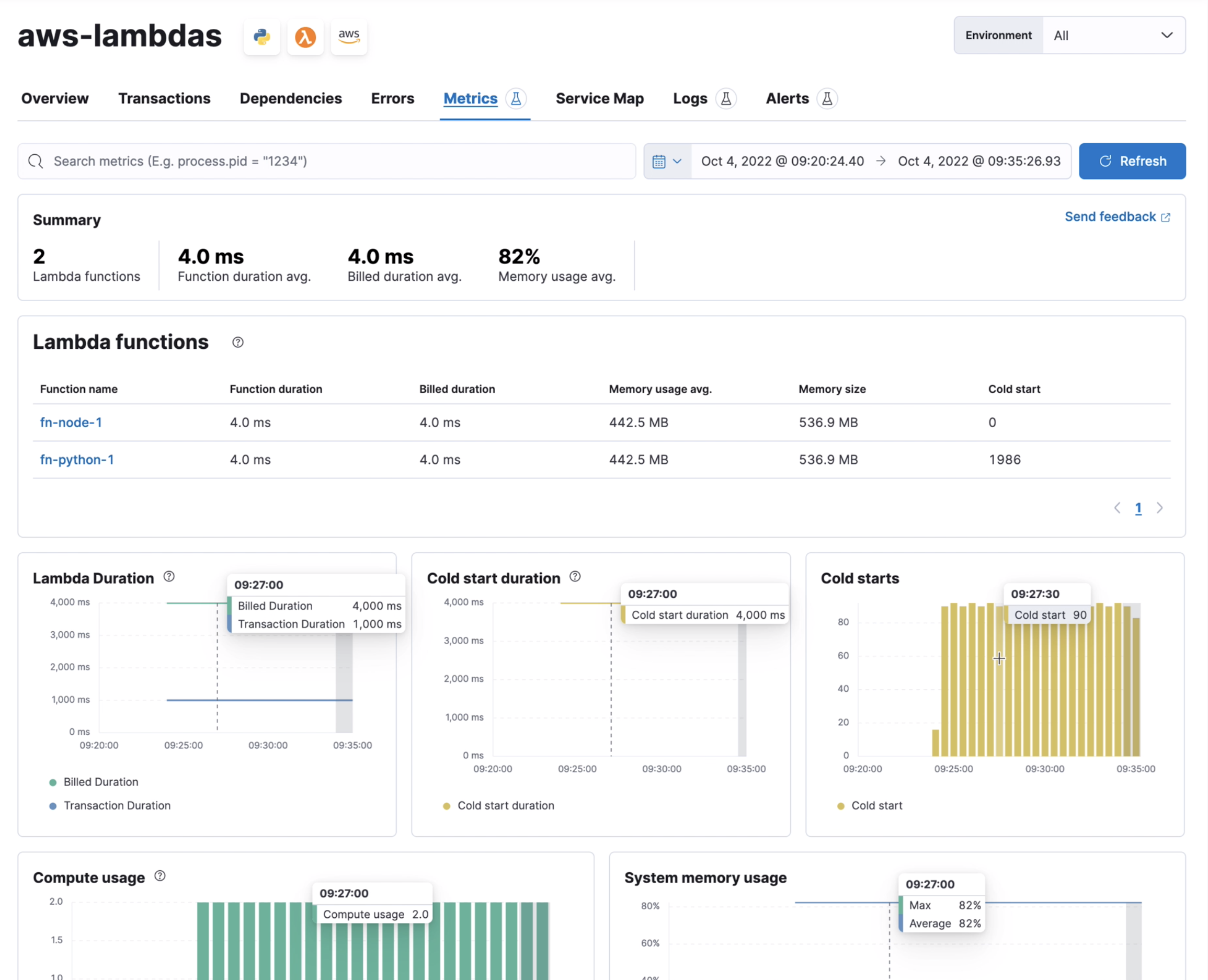Expand the quick date picker chevron
Screen dimensions: 1208x980
[678, 161]
